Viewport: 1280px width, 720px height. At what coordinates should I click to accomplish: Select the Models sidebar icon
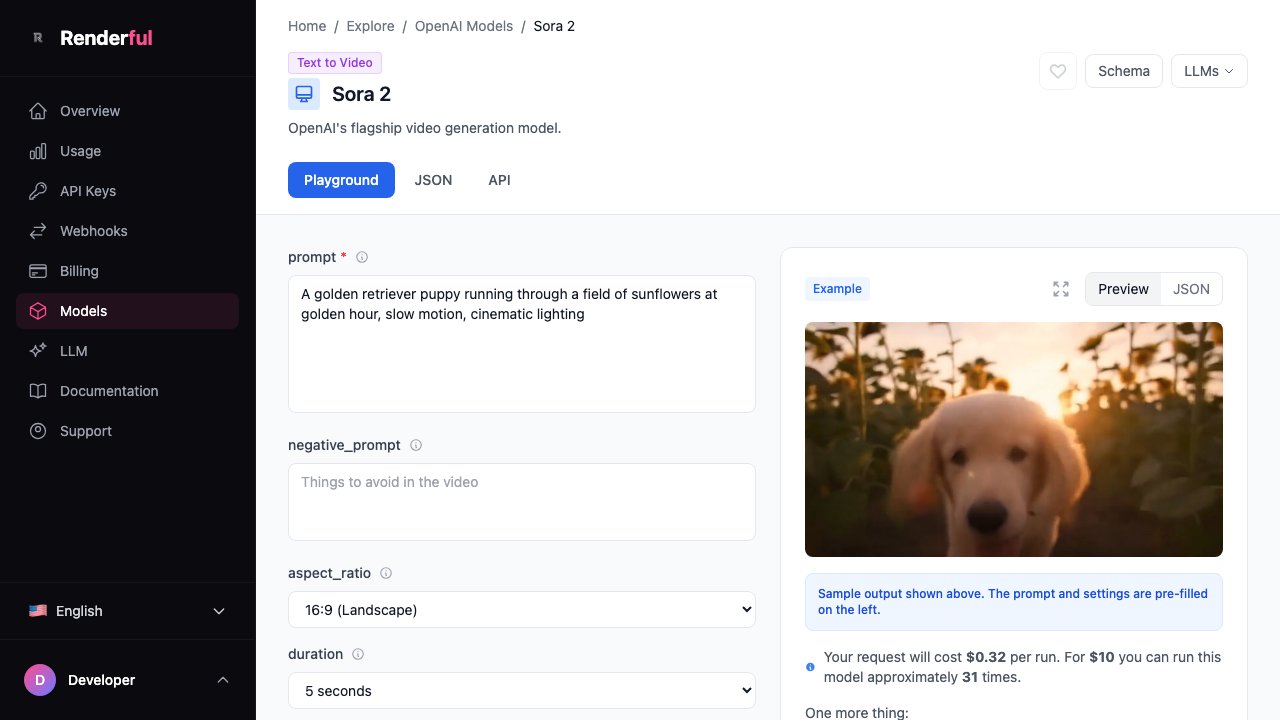pyautogui.click(x=38, y=311)
